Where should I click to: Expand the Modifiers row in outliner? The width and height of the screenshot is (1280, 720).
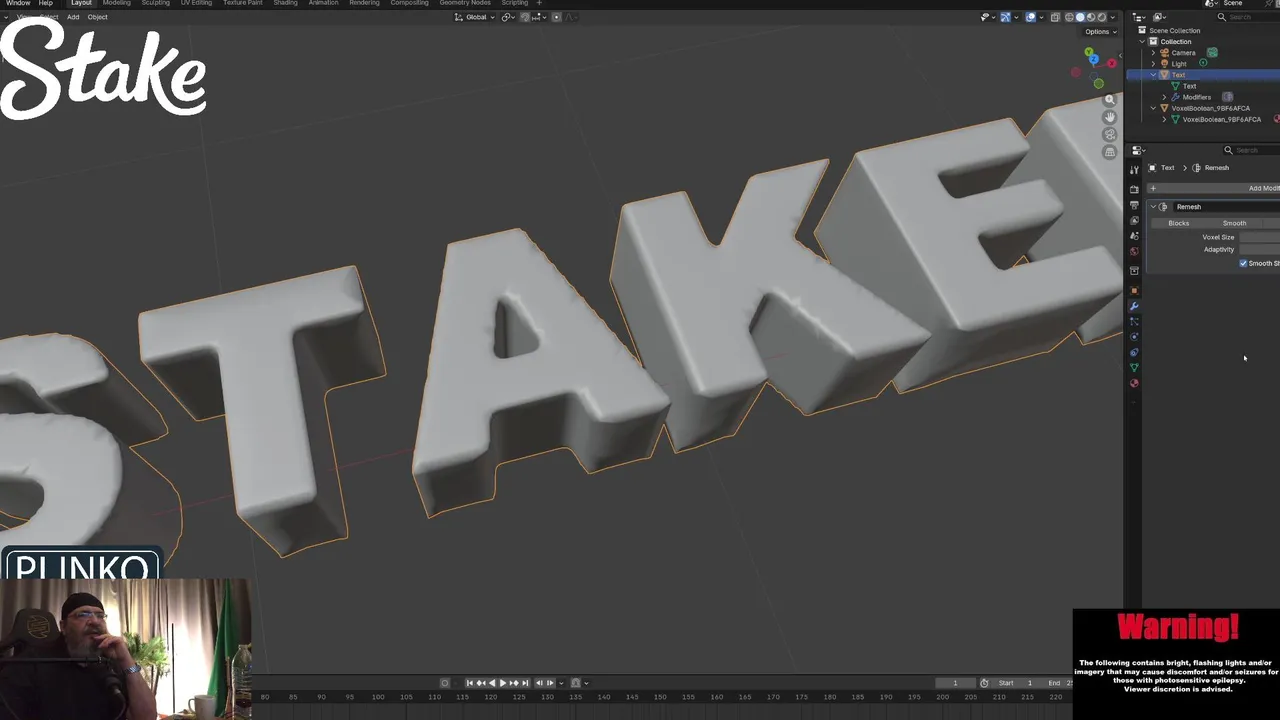coord(1164,97)
